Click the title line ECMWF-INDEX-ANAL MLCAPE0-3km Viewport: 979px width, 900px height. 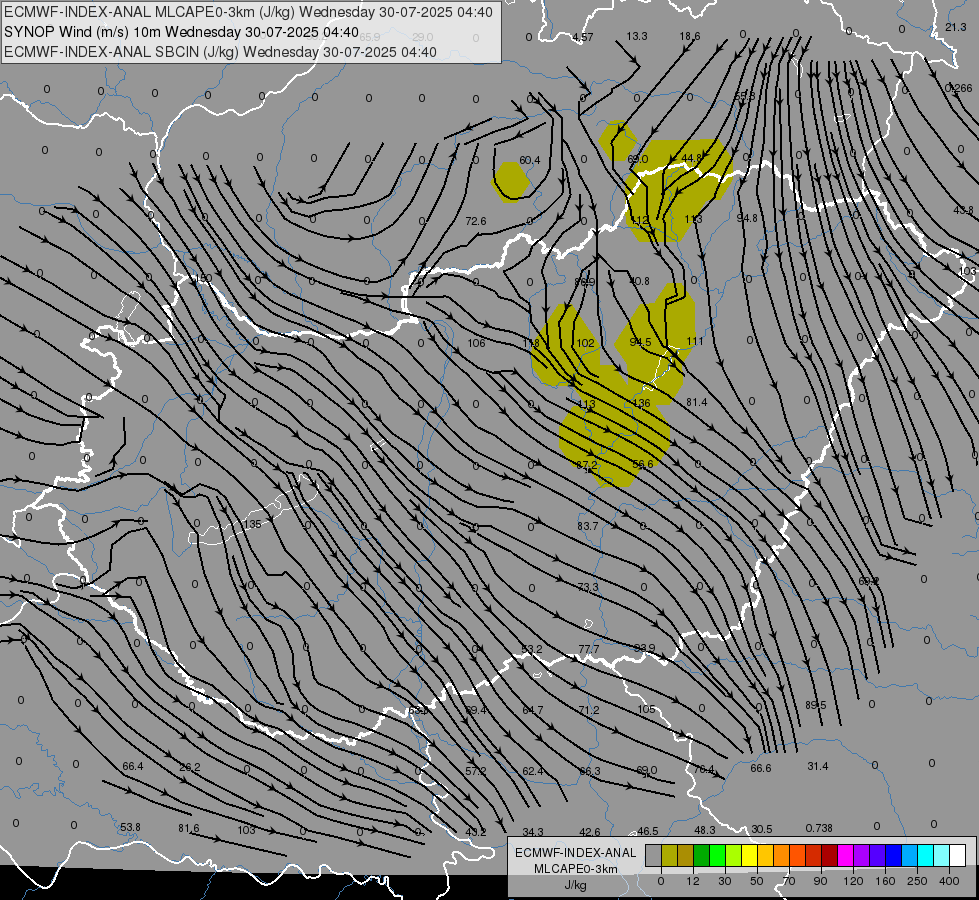[x=248, y=12]
